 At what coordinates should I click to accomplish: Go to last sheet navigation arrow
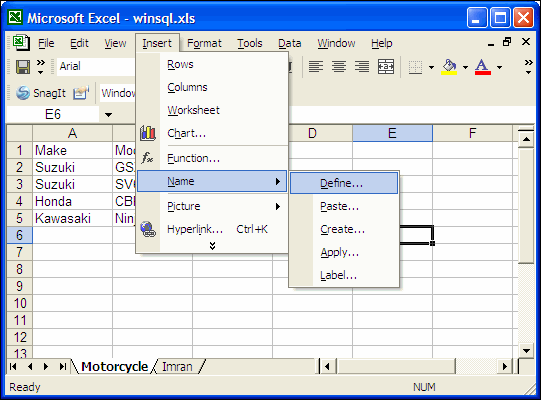pyautogui.click(x=62, y=367)
